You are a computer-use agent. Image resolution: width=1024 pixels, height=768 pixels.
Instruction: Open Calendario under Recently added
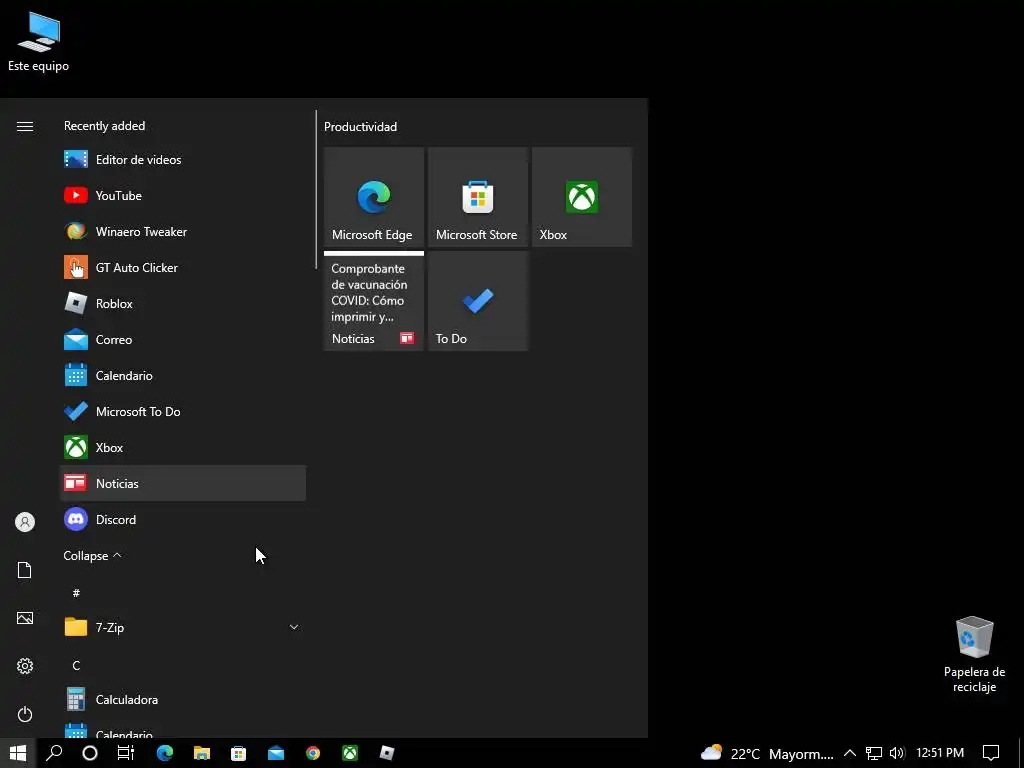click(183, 376)
